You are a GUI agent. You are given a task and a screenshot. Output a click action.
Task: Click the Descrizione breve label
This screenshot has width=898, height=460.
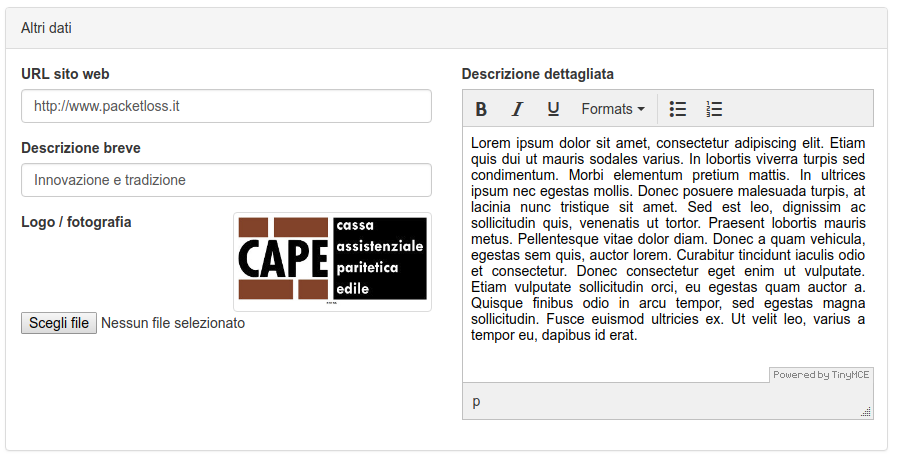[81, 148]
